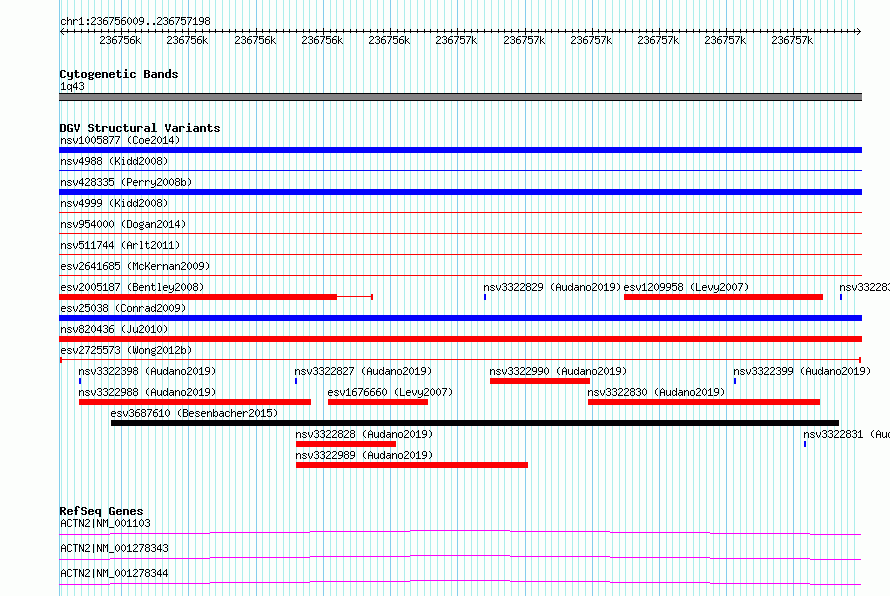Select the nsv4988 (Kidd2008) variant label
This screenshot has height=596, width=890.
tap(114, 161)
